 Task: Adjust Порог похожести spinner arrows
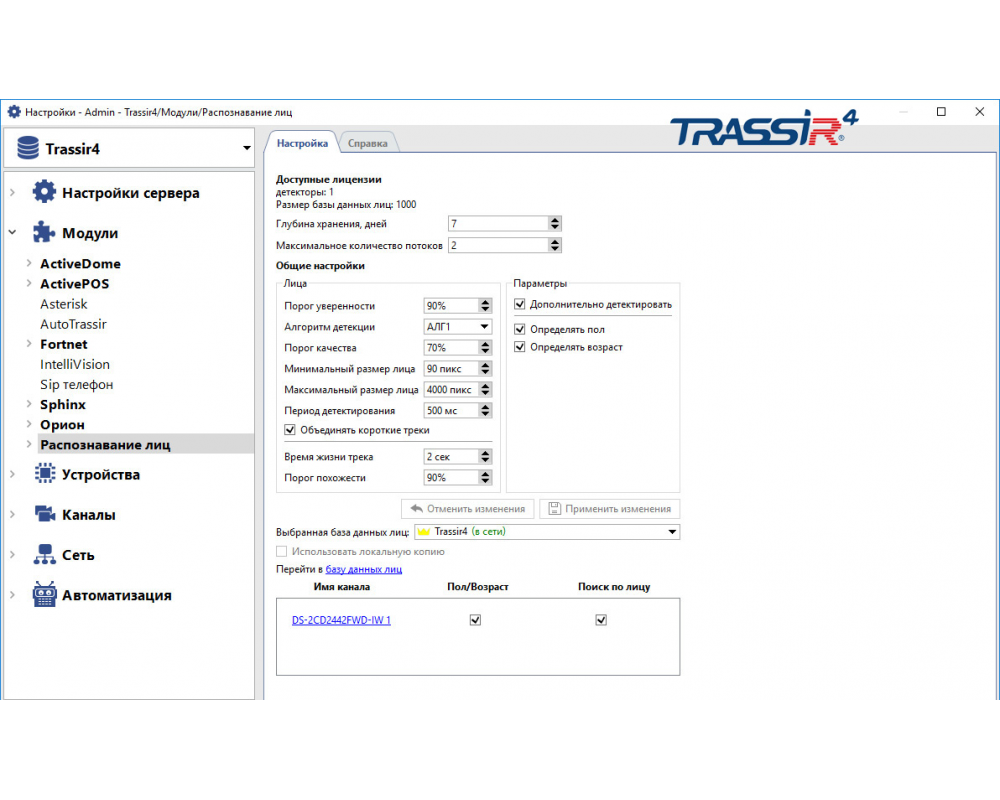[x=485, y=478]
